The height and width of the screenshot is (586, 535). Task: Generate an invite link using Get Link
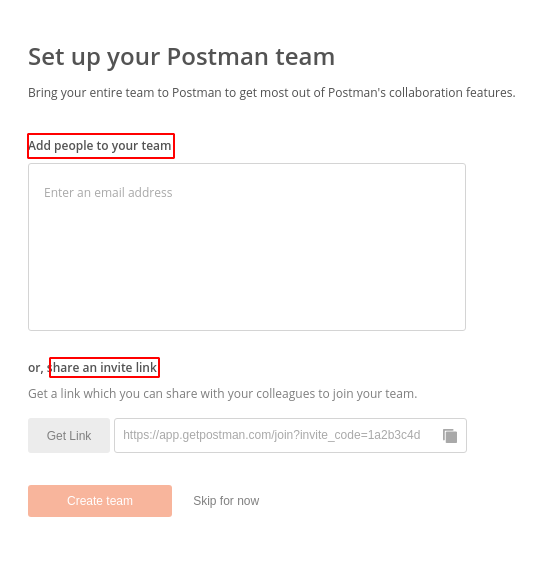coord(69,435)
